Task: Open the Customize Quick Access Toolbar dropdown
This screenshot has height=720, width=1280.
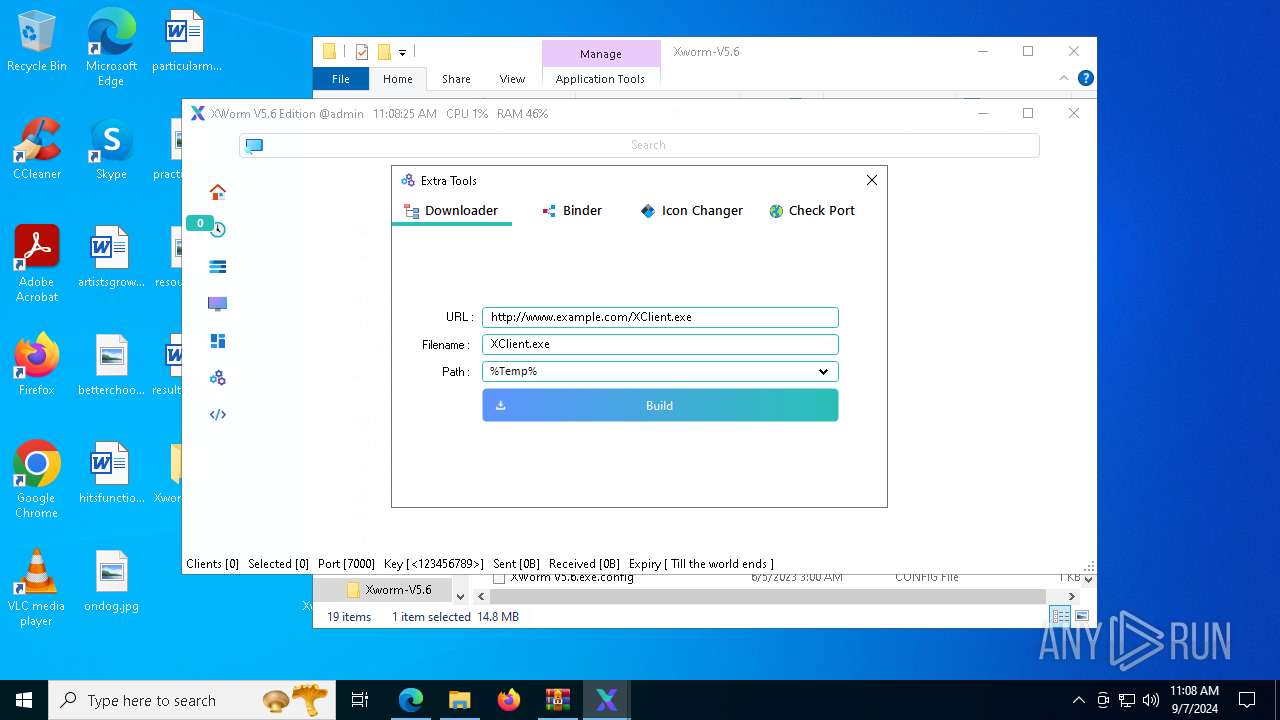Action: [x=402, y=52]
